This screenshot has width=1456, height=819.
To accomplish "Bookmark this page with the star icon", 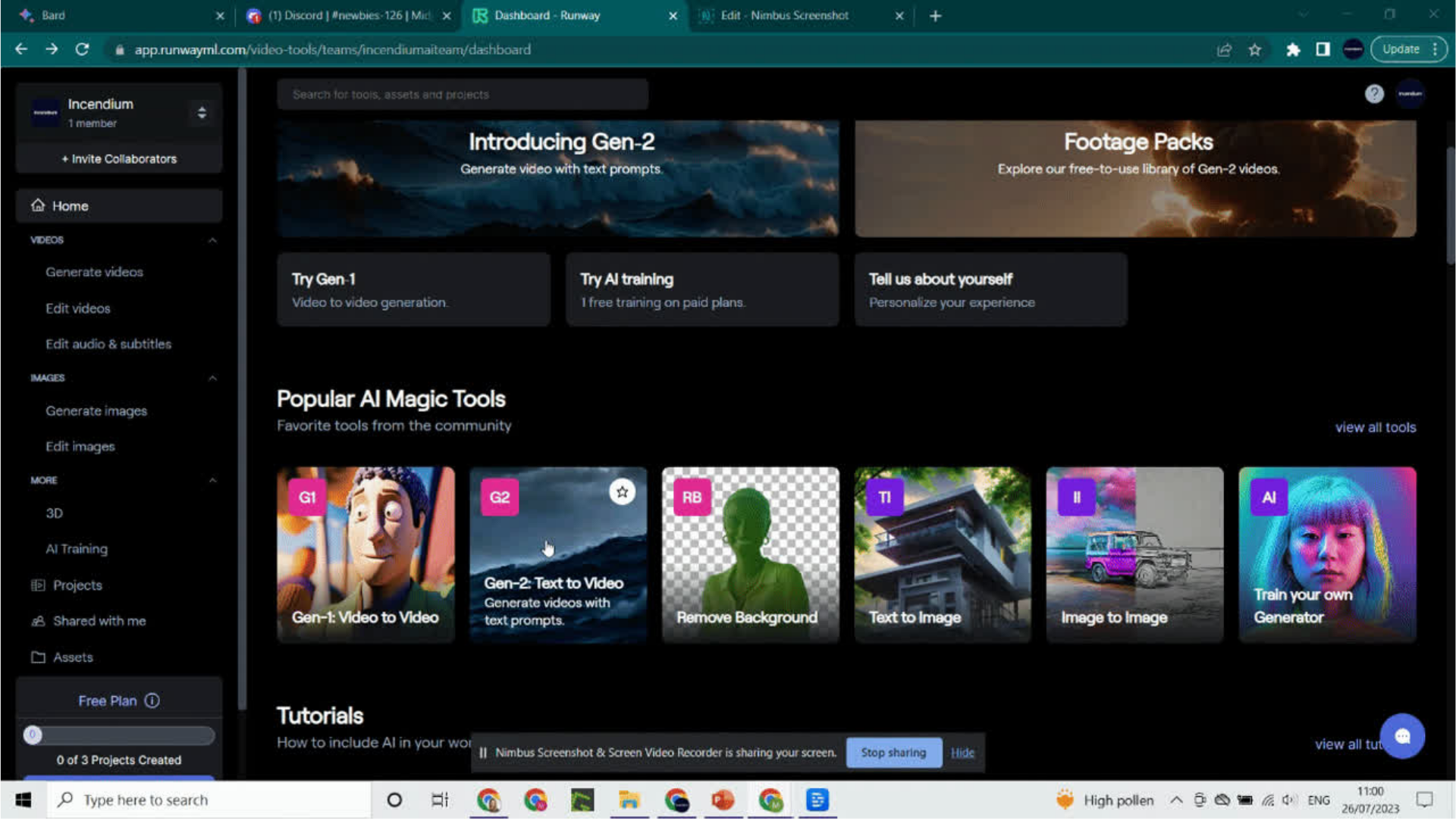I will pyautogui.click(x=1255, y=49).
